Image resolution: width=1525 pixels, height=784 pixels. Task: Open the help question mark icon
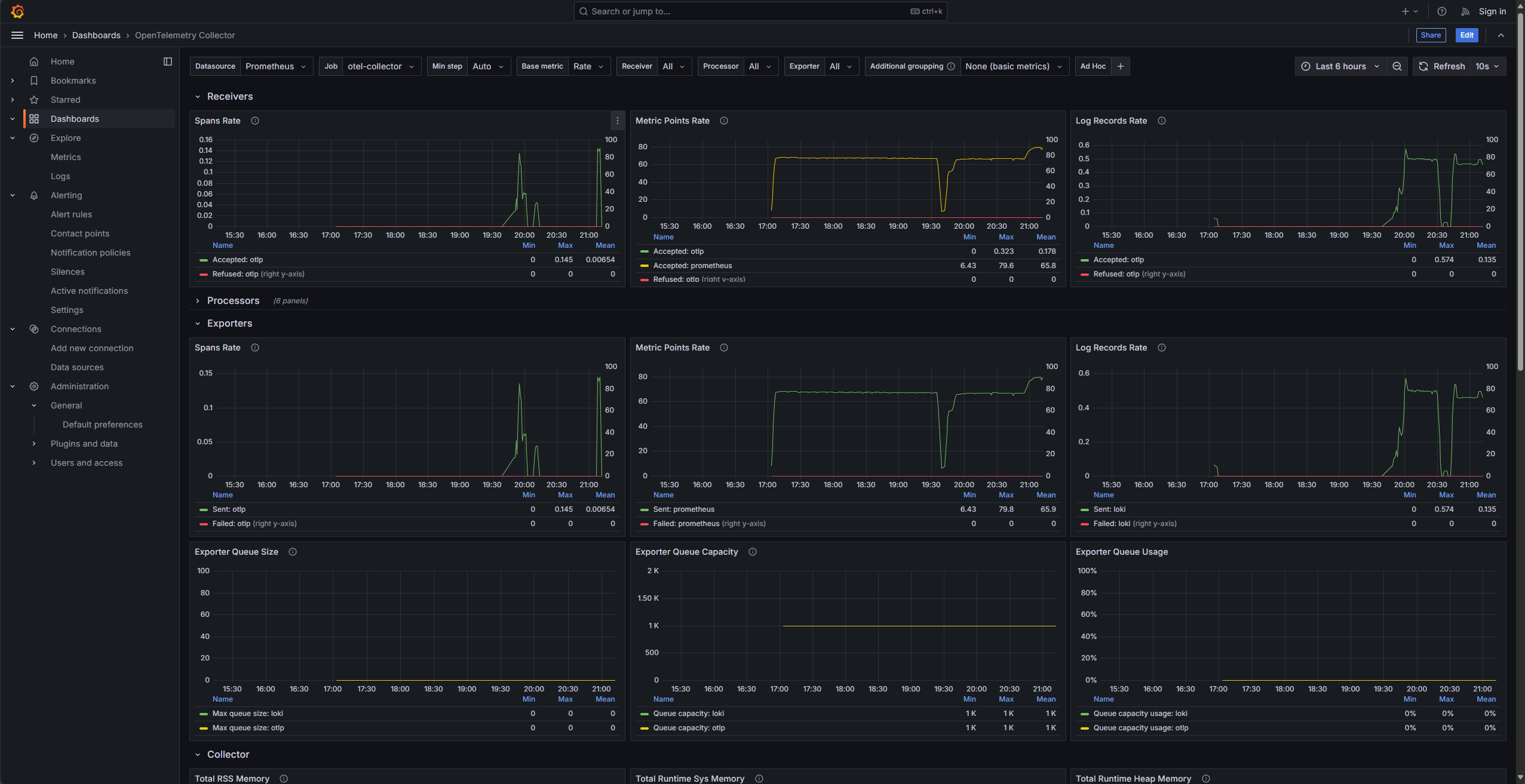pos(1441,11)
